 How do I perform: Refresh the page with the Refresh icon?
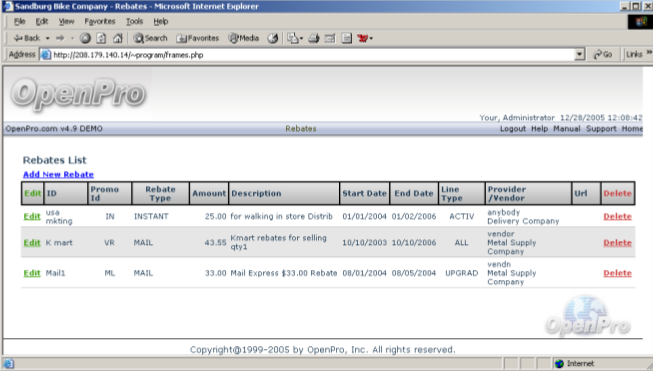click(101, 38)
